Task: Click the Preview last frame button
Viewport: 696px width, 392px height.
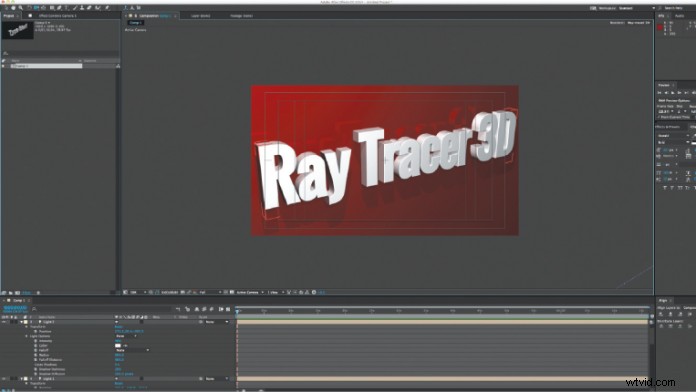Action: coord(686,92)
